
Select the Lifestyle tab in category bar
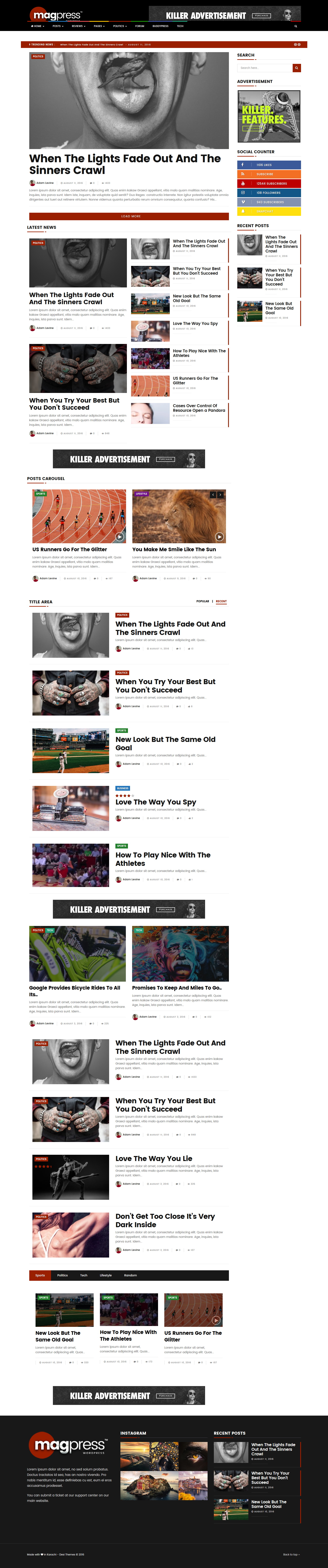[106, 1275]
